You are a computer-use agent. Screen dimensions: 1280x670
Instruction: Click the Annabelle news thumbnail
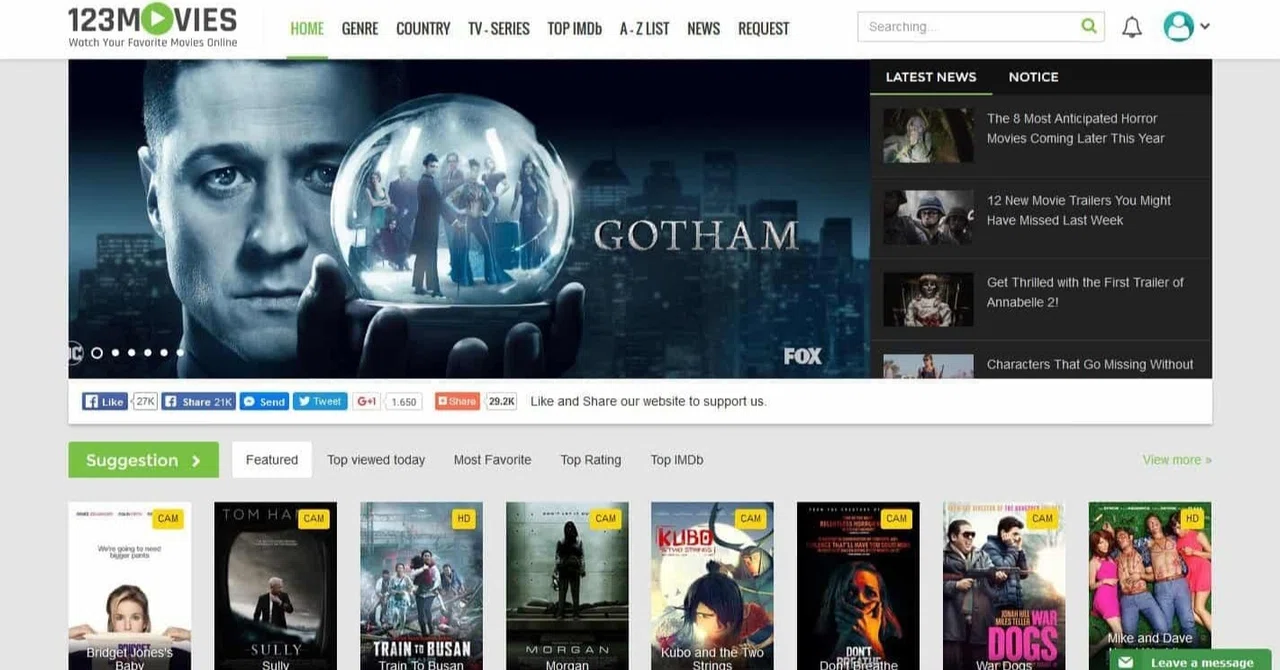click(x=928, y=300)
